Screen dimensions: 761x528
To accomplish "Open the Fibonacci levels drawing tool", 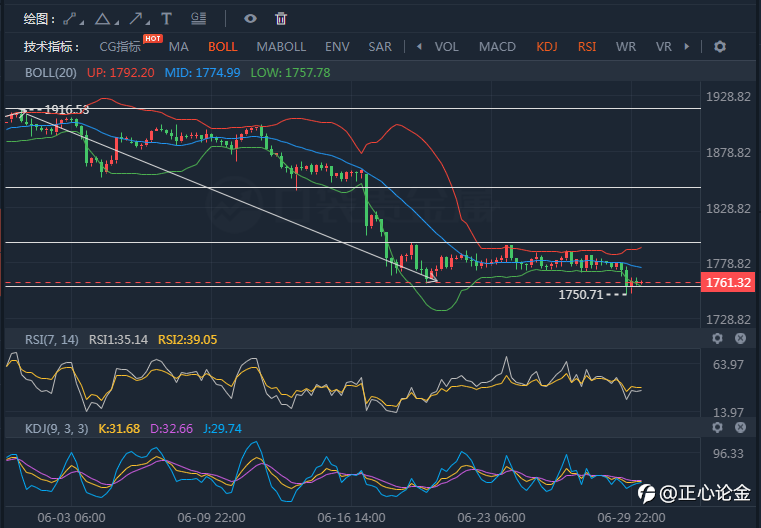I will point(199,19).
